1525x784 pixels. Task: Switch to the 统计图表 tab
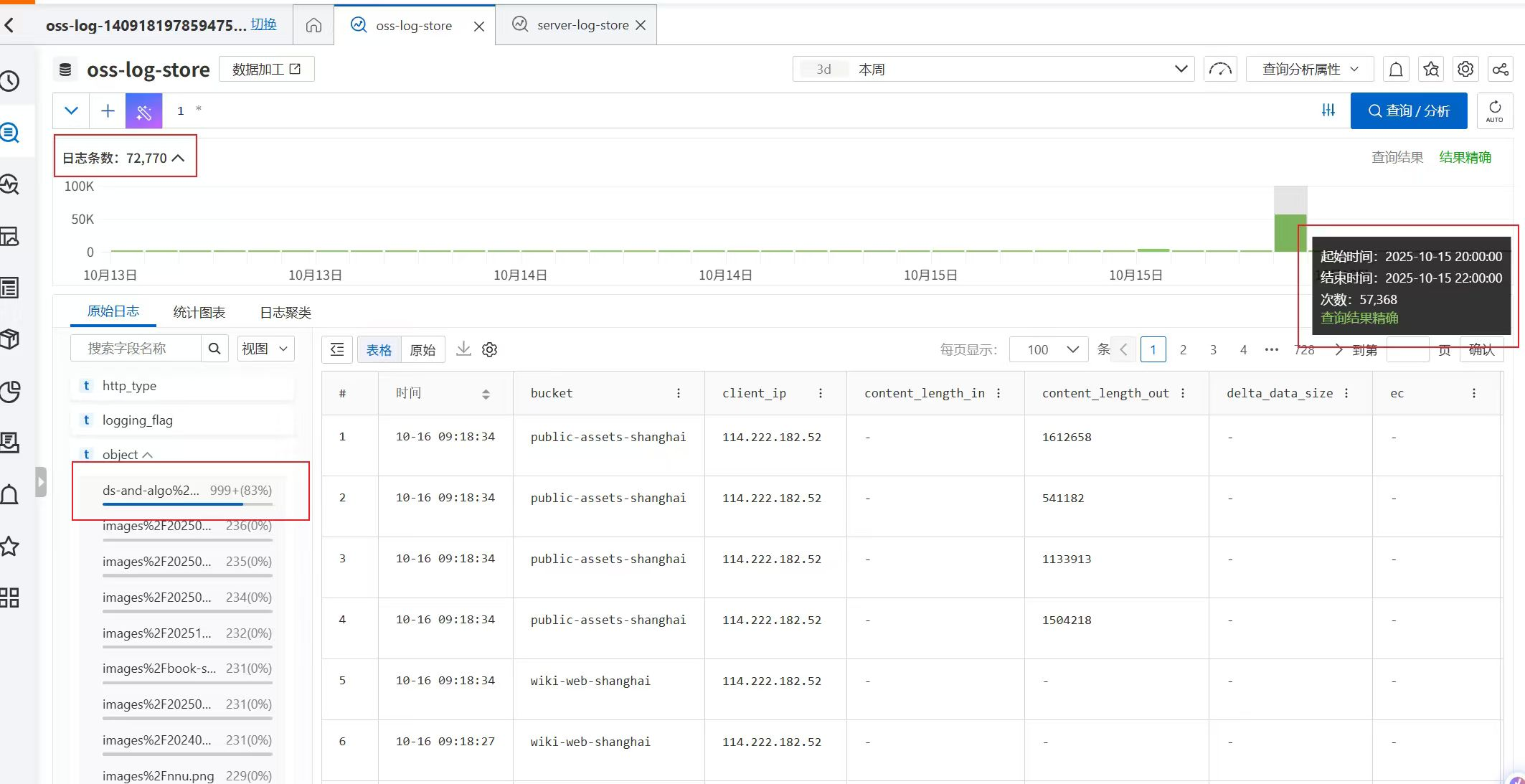point(199,313)
